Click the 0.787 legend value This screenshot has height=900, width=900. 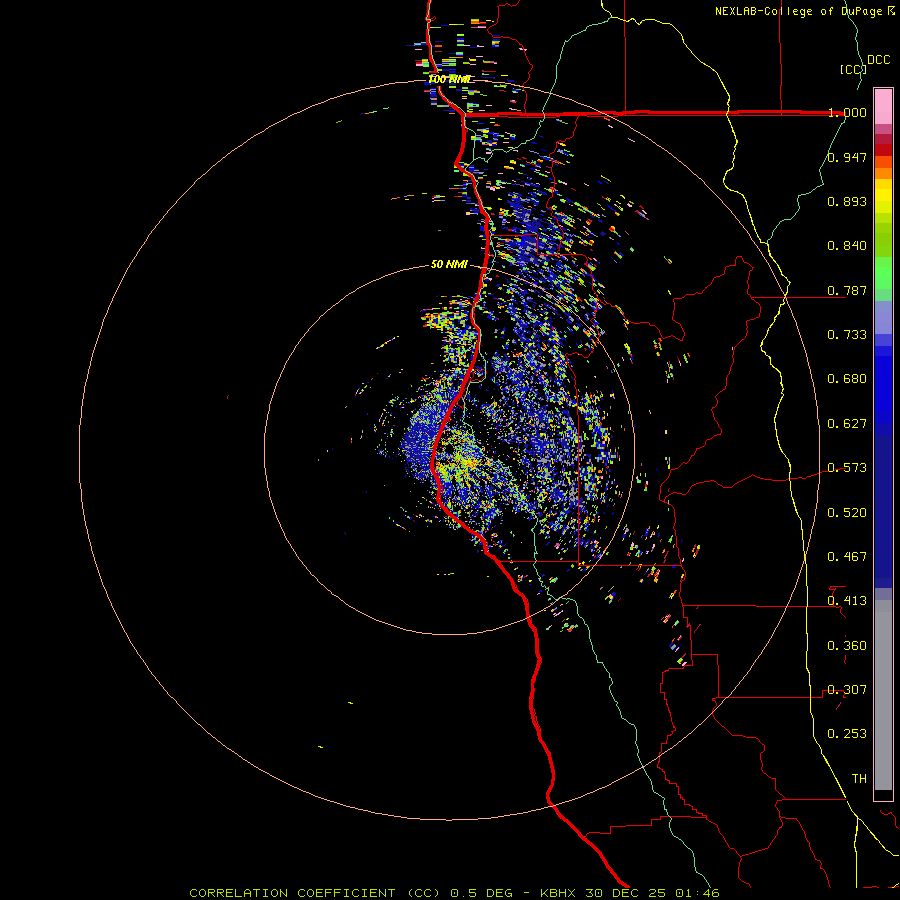click(x=847, y=290)
